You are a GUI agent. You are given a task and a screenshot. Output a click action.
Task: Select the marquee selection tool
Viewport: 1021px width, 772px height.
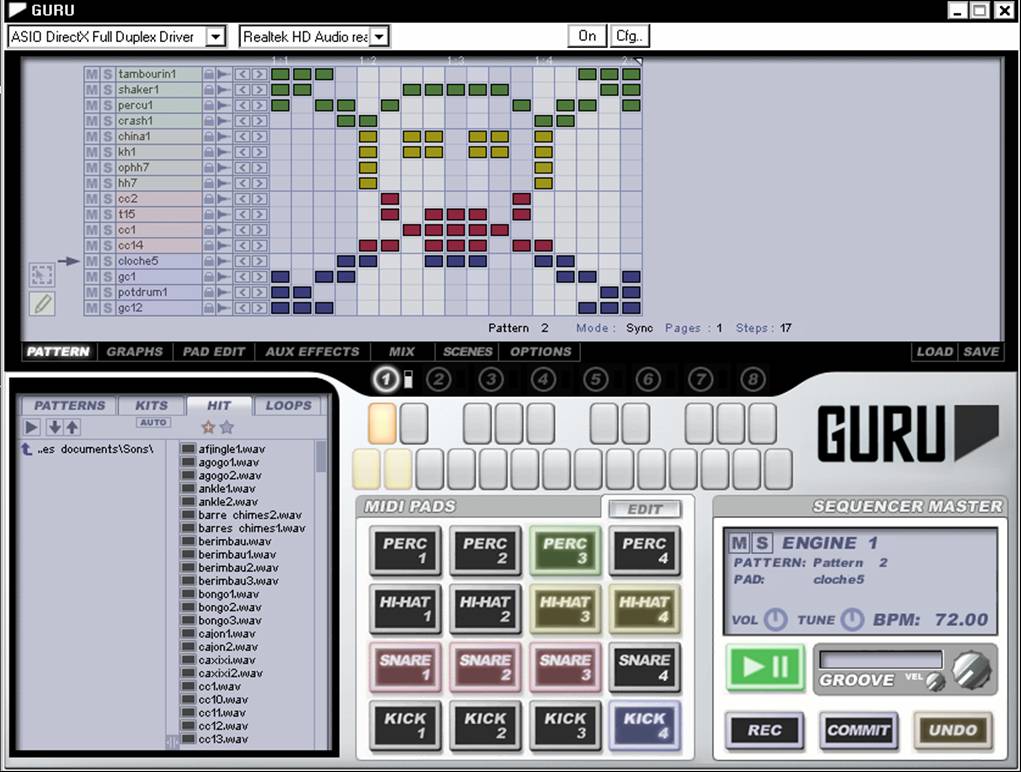click(42, 275)
